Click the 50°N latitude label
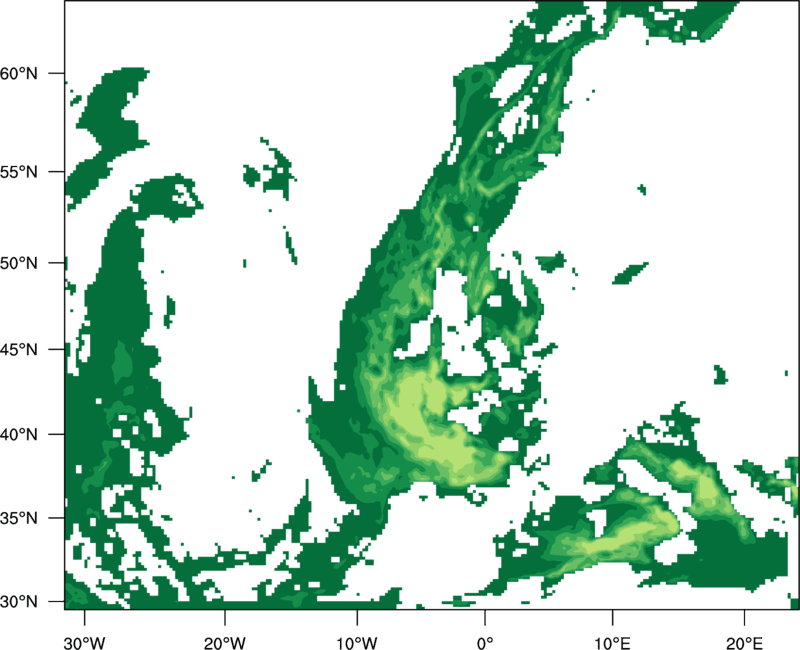 tap(19, 263)
